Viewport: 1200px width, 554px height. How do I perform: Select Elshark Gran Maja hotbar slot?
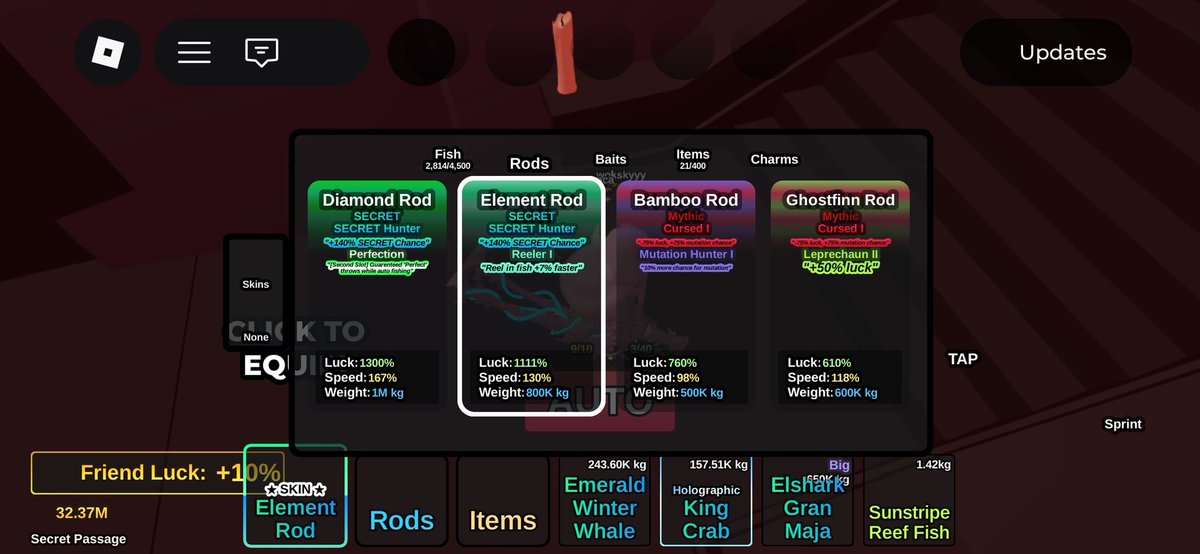click(808, 501)
